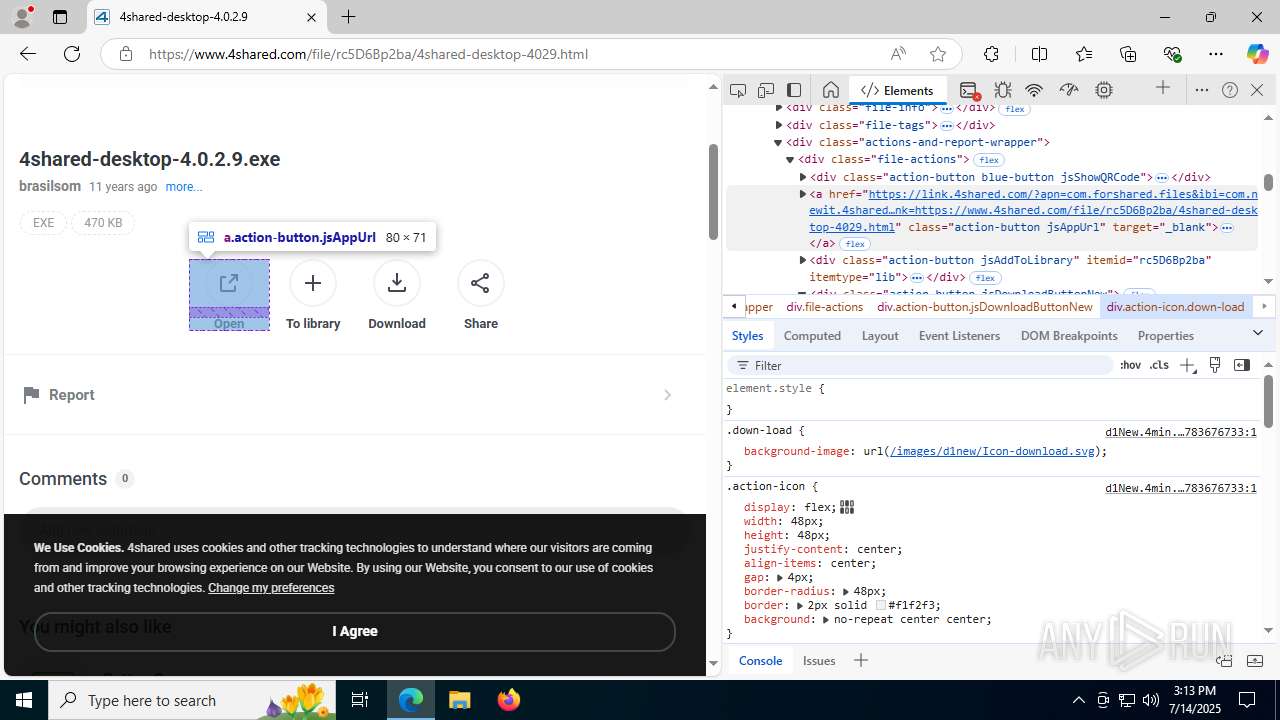
Task: Expand the gap shorthand property
Action: pyautogui.click(x=779, y=577)
